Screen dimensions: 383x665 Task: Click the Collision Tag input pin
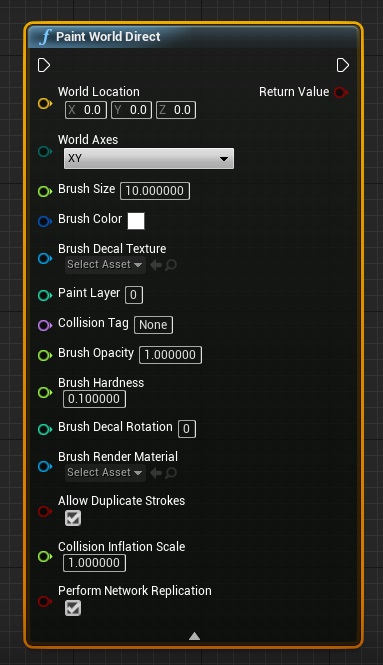click(x=45, y=325)
